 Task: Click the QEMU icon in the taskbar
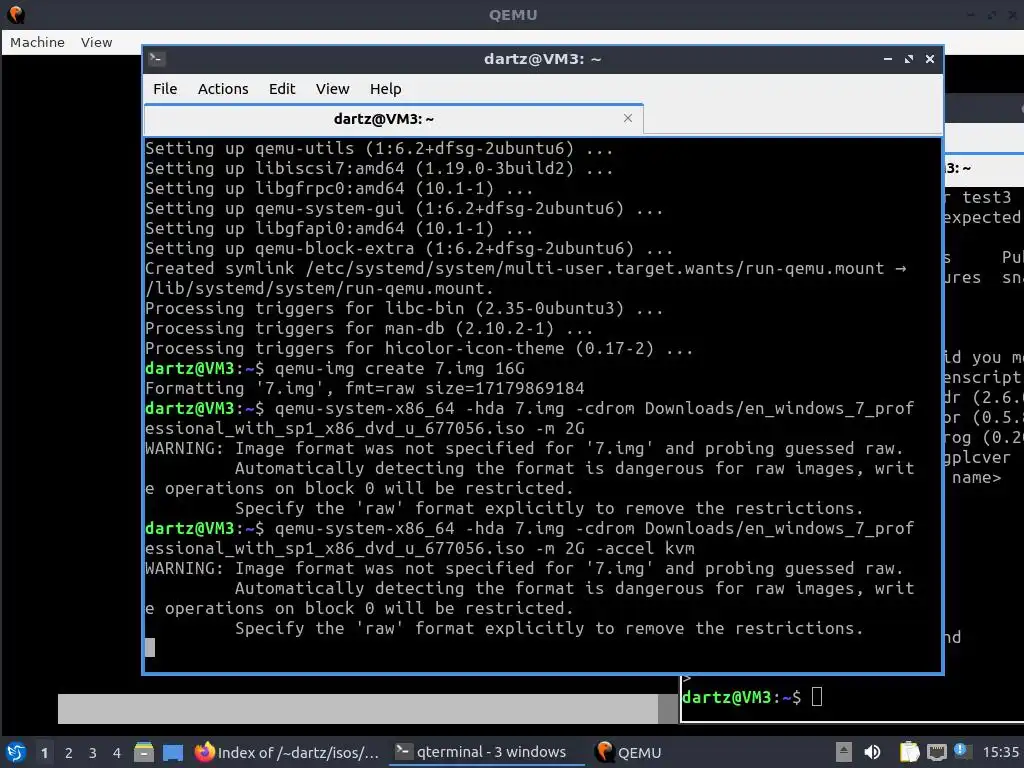(605, 752)
